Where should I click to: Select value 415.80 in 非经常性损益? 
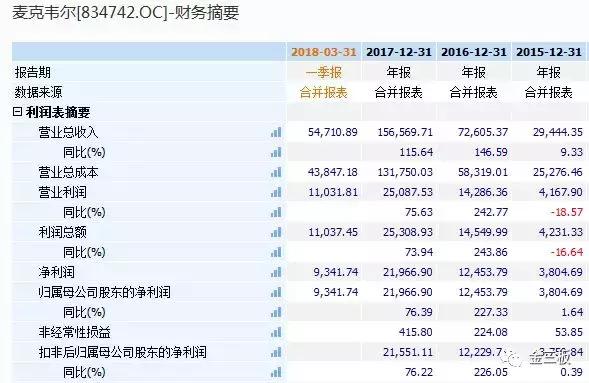pyautogui.click(x=416, y=332)
